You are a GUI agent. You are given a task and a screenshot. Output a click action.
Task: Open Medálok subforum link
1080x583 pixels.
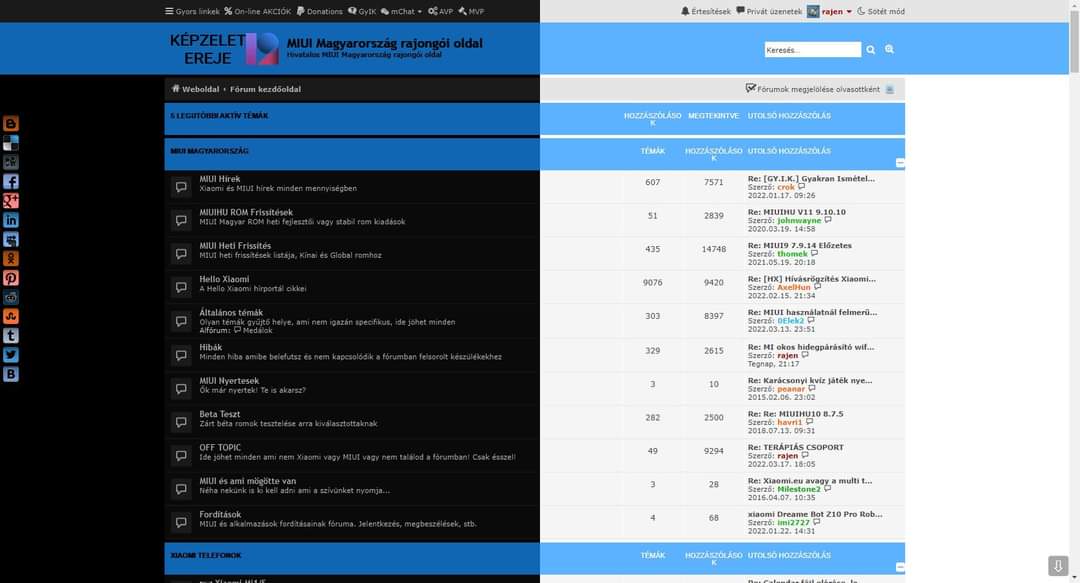(253, 330)
